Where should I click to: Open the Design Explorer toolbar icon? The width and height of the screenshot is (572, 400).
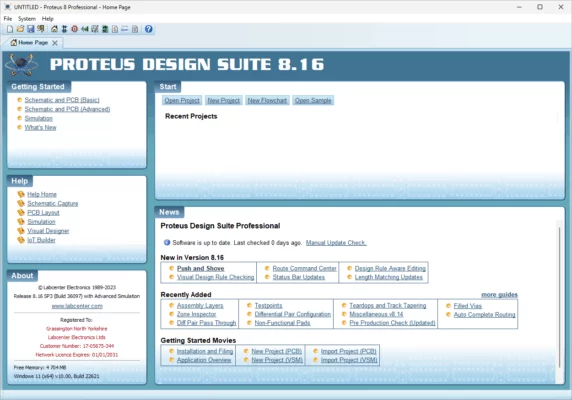click(105, 29)
